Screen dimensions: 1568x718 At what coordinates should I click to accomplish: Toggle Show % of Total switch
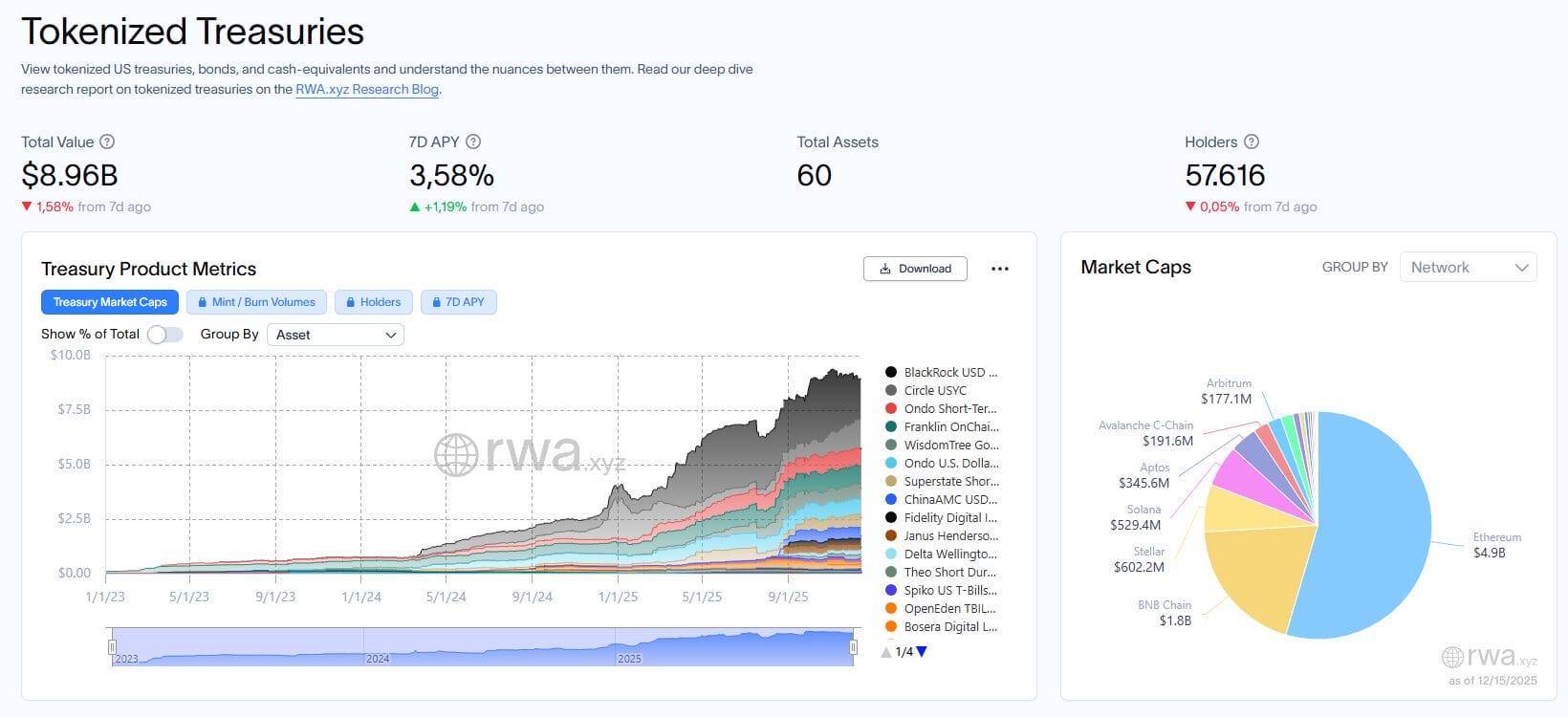tap(164, 335)
